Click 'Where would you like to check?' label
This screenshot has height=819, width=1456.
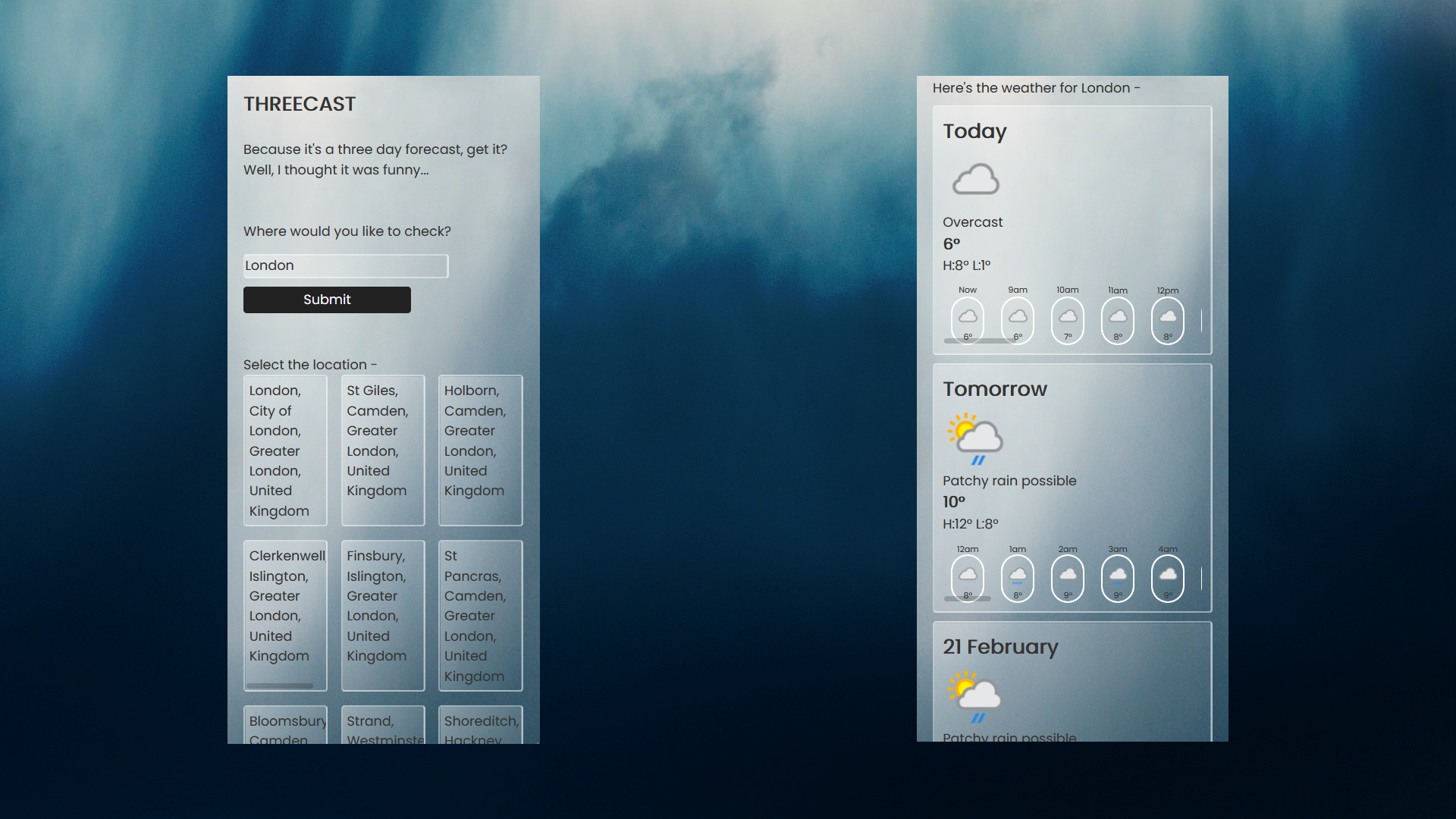tap(347, 231)
